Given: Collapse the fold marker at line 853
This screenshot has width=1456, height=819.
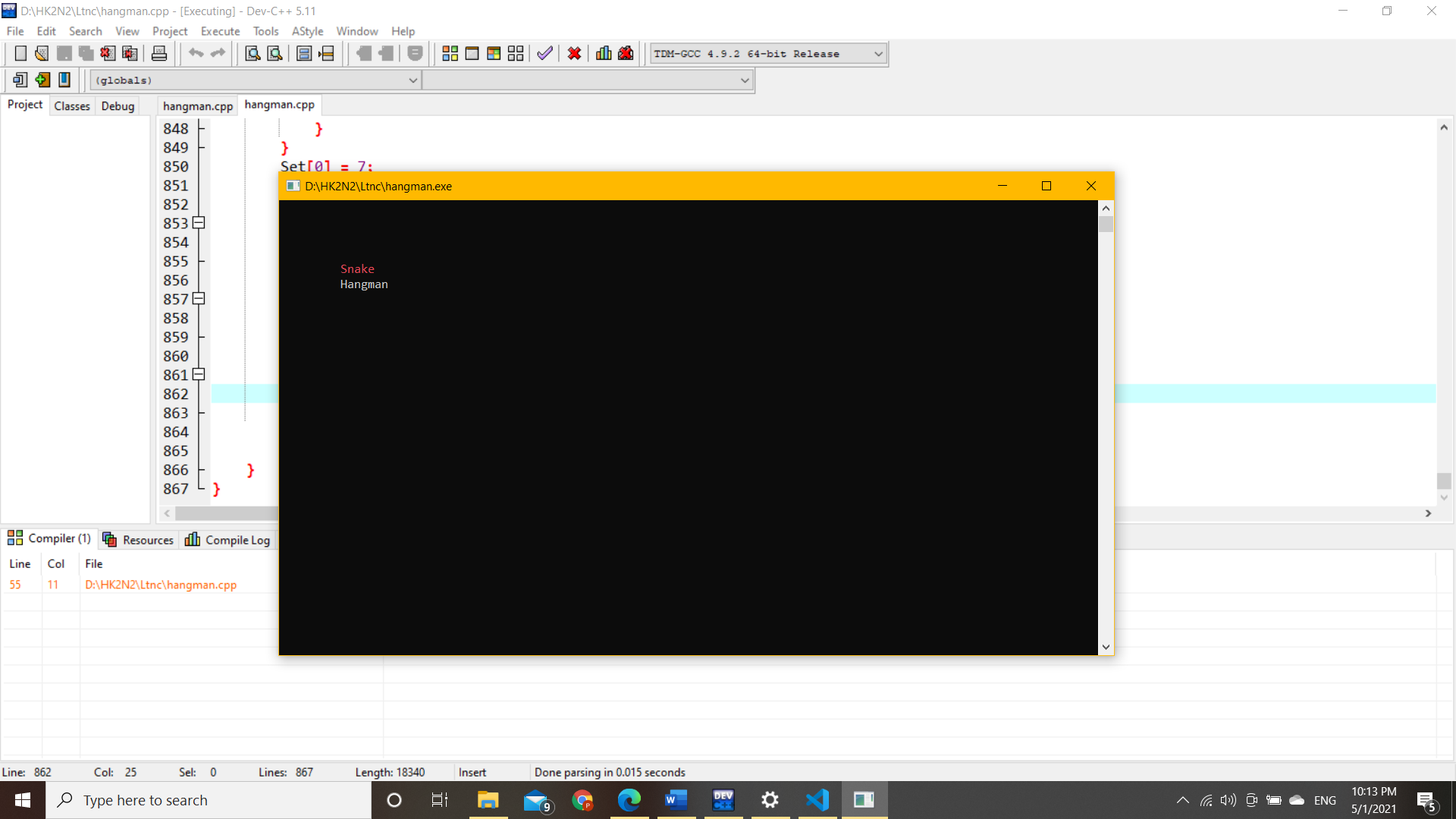Looking at the screenshot, I should 199,223.
